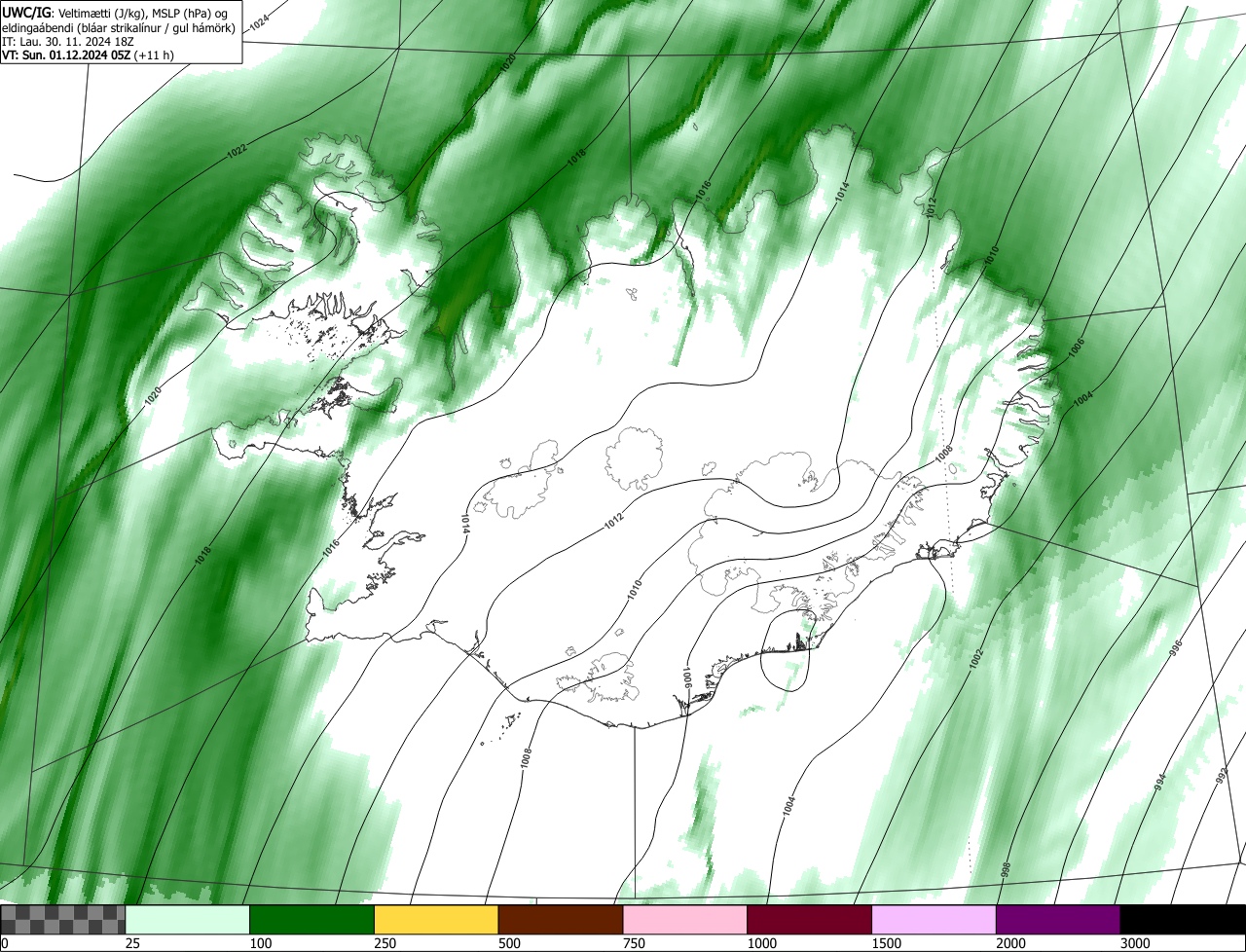The image size is (1246, 952).
Task: Choose the black legend swatch above 3000
Action: coord(1183,920)
